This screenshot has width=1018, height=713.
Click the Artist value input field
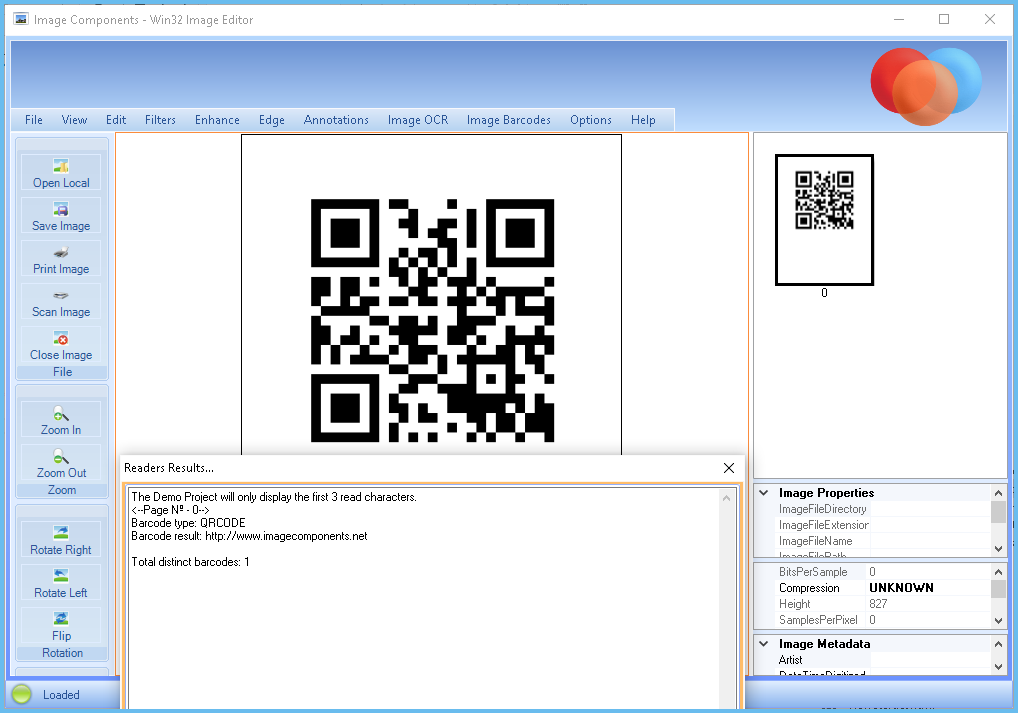(x=930, y=660)
